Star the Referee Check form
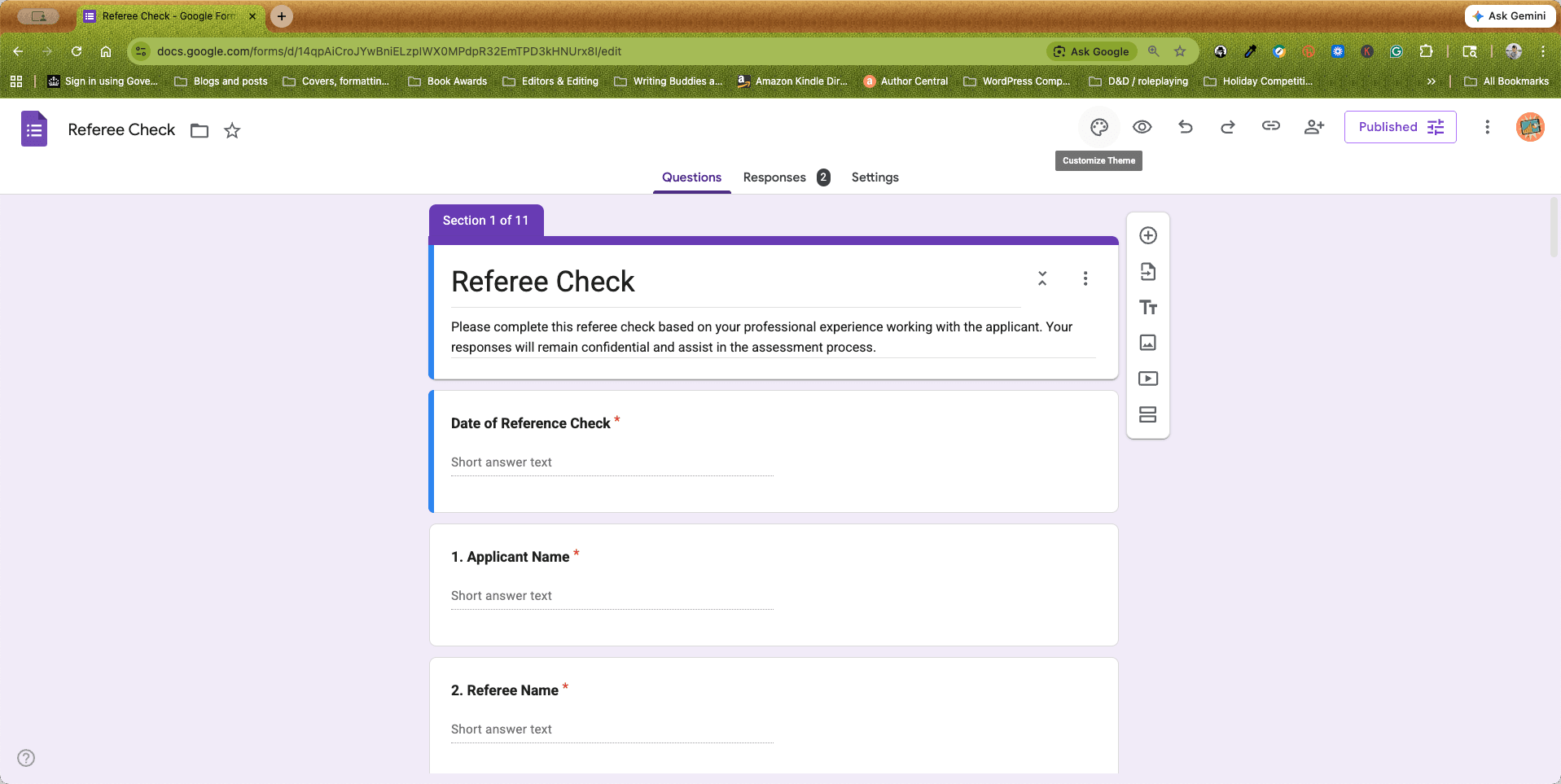 click(x=232, y=130)
